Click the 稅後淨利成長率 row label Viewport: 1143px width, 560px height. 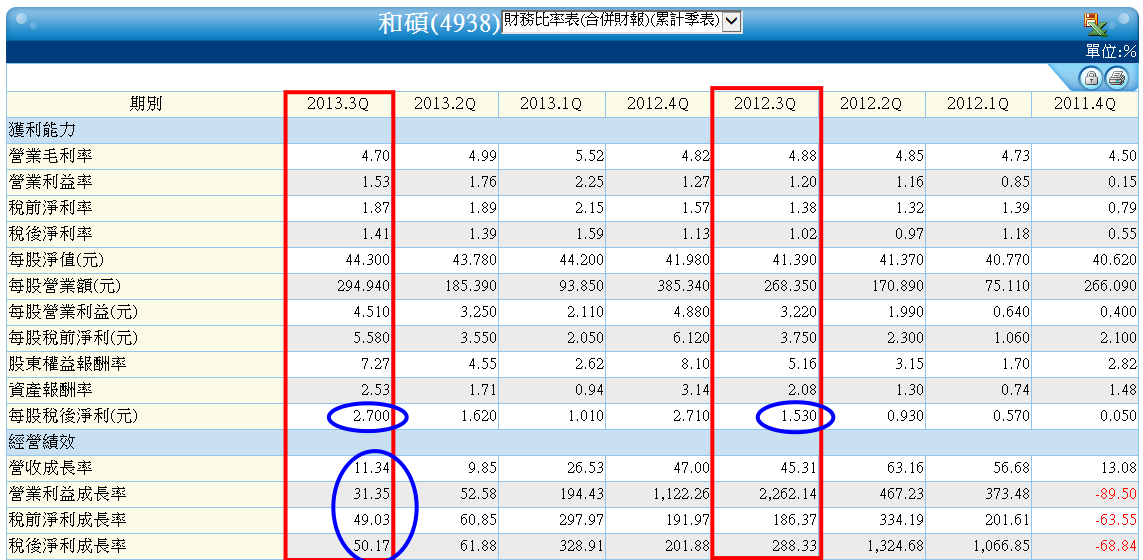point(67,547)
